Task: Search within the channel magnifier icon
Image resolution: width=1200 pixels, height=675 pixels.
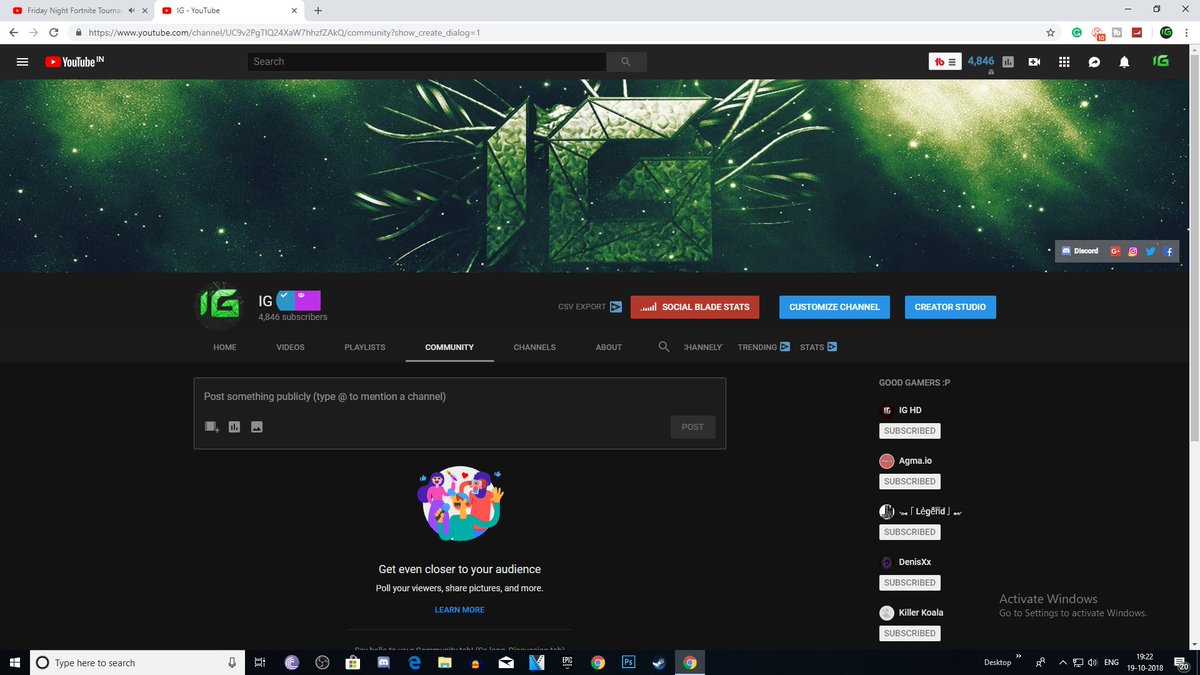Action: (x=664, y=347)
